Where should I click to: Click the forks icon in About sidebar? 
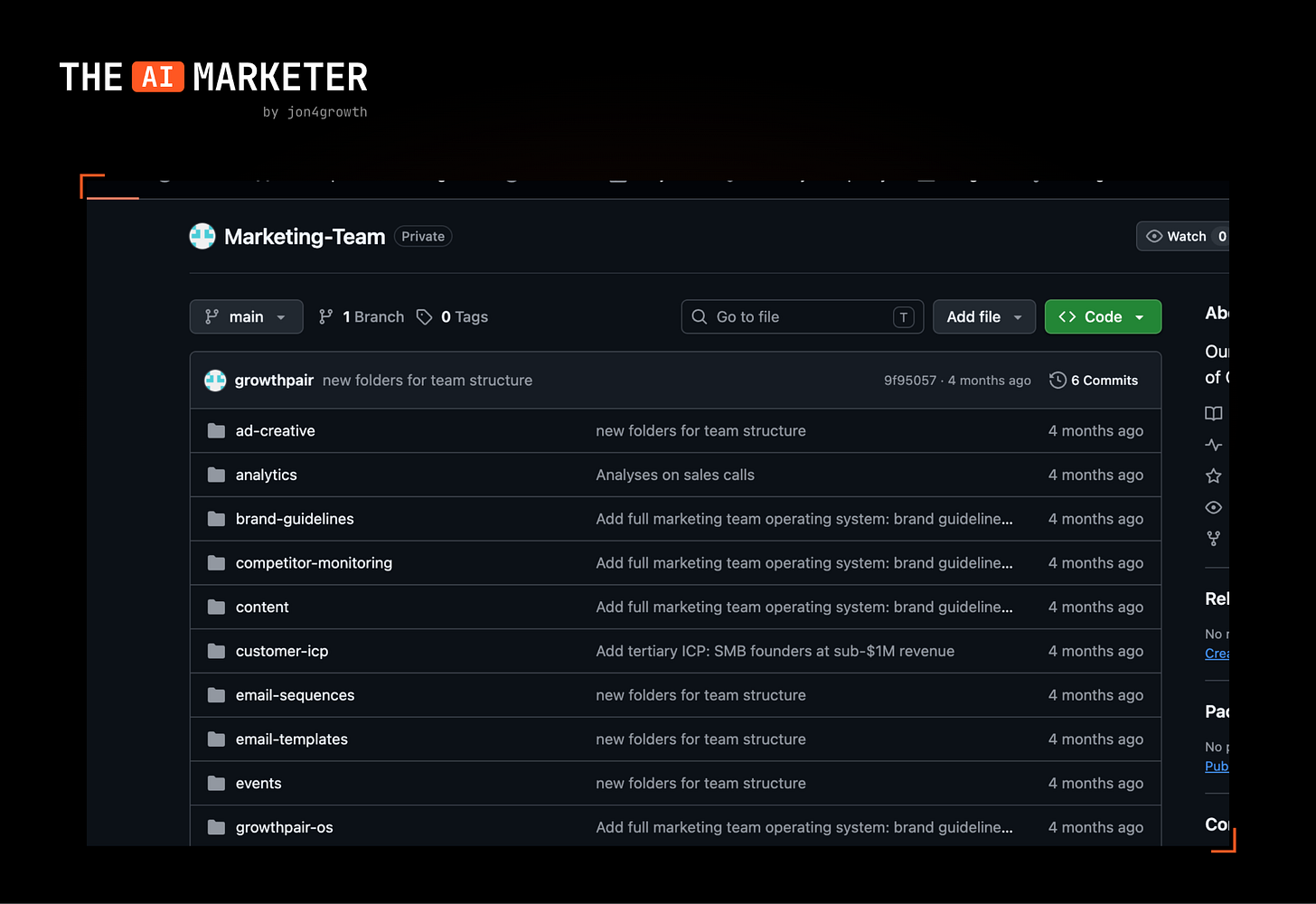point(1214,539)
